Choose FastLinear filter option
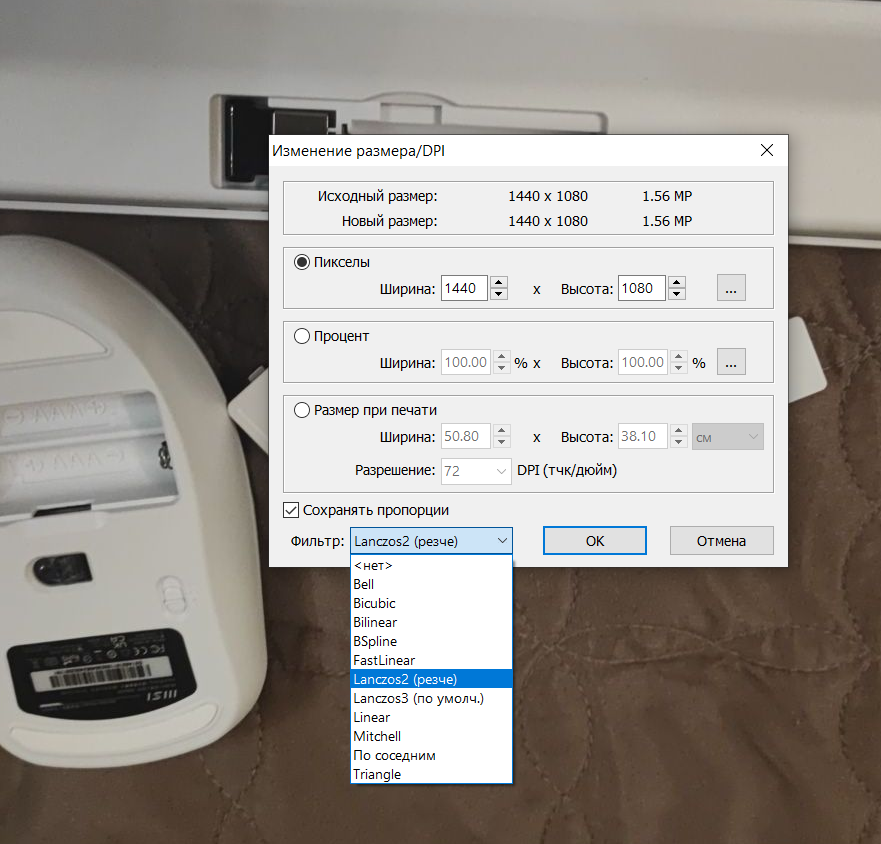 [x=431, y=660]
